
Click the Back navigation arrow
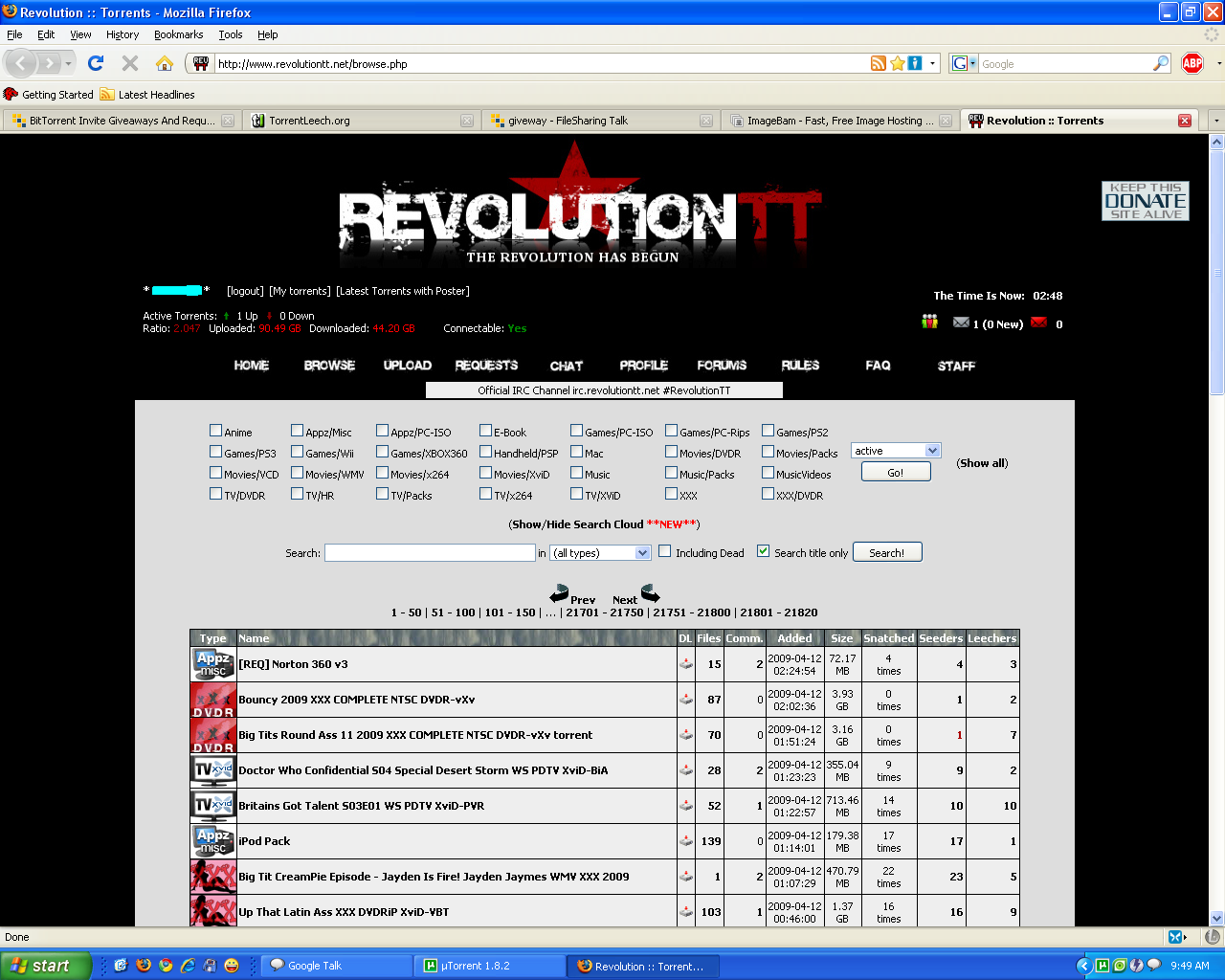(x=21, y=63)
